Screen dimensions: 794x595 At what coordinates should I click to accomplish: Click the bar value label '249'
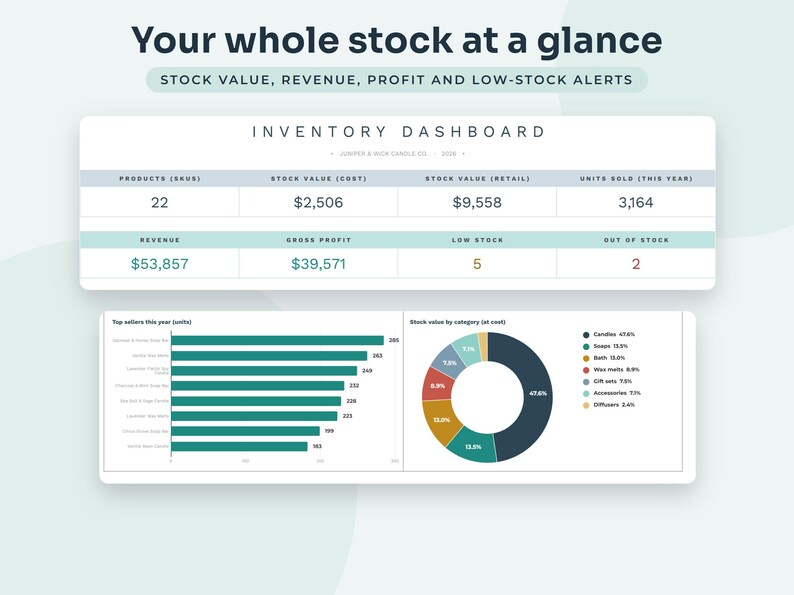(367, 371)
